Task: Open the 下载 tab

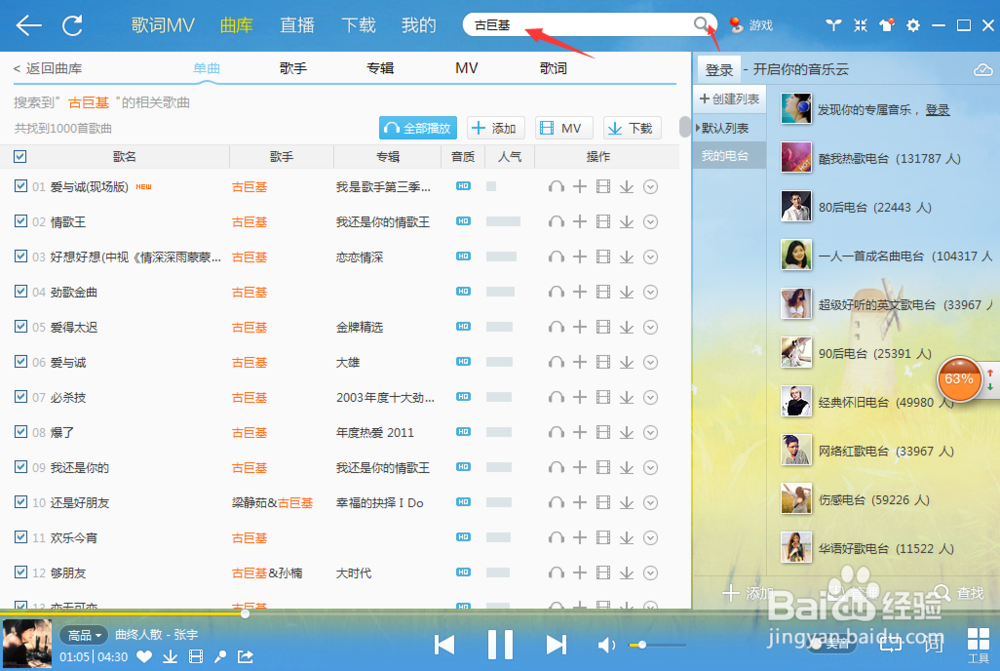Action: (358, 26)
